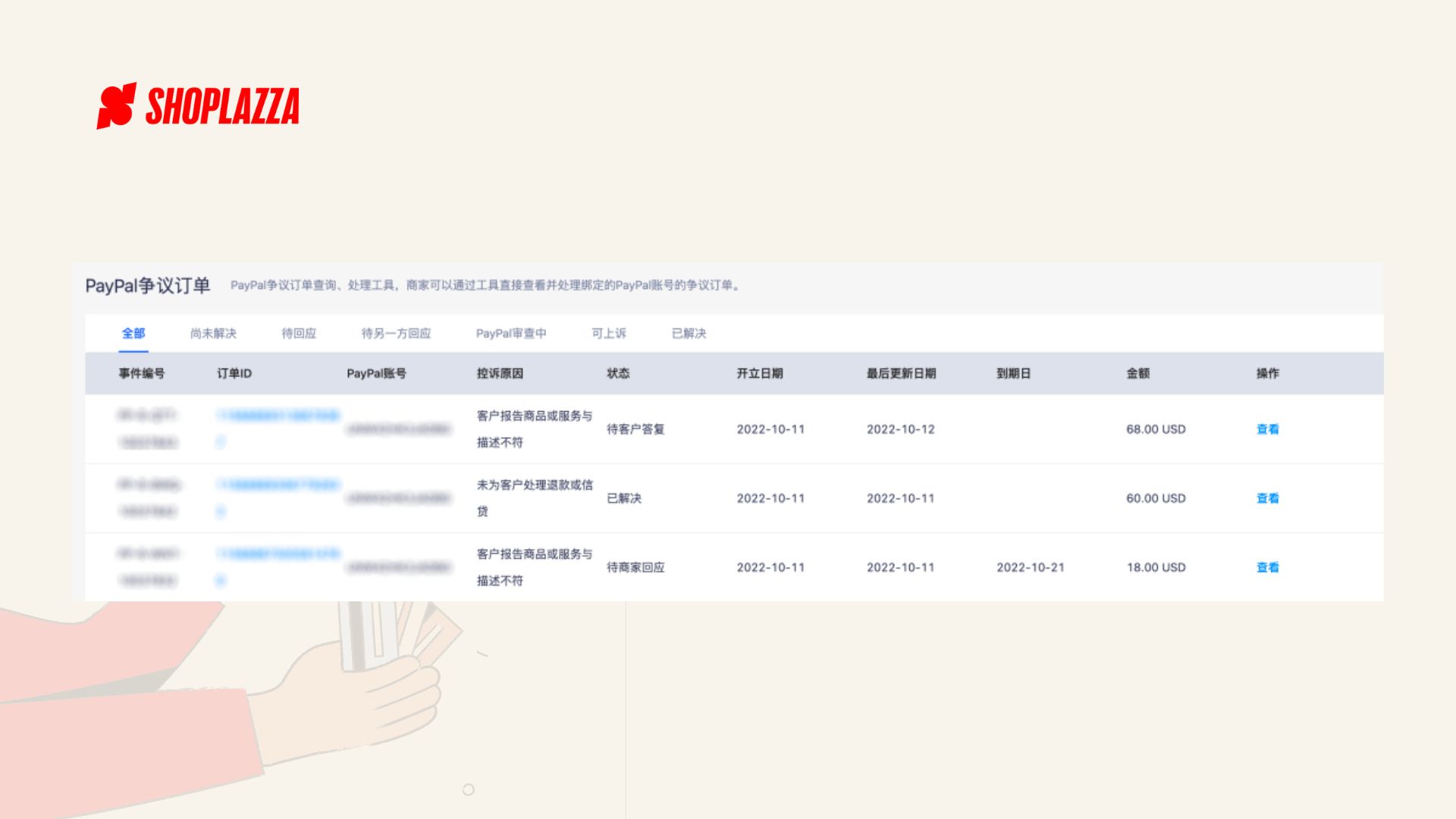
Task: Click complaint reason text in the 68.00 USD row
Action: pos(535,428)
